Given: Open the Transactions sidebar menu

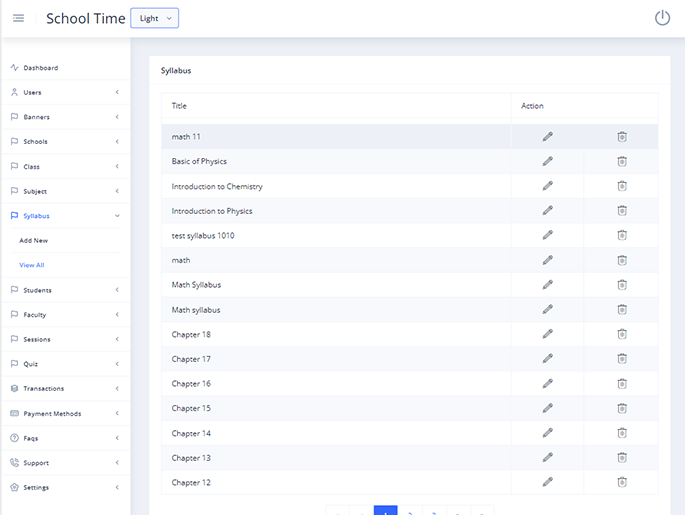Looking at the screenshot, I should (66, 388).
